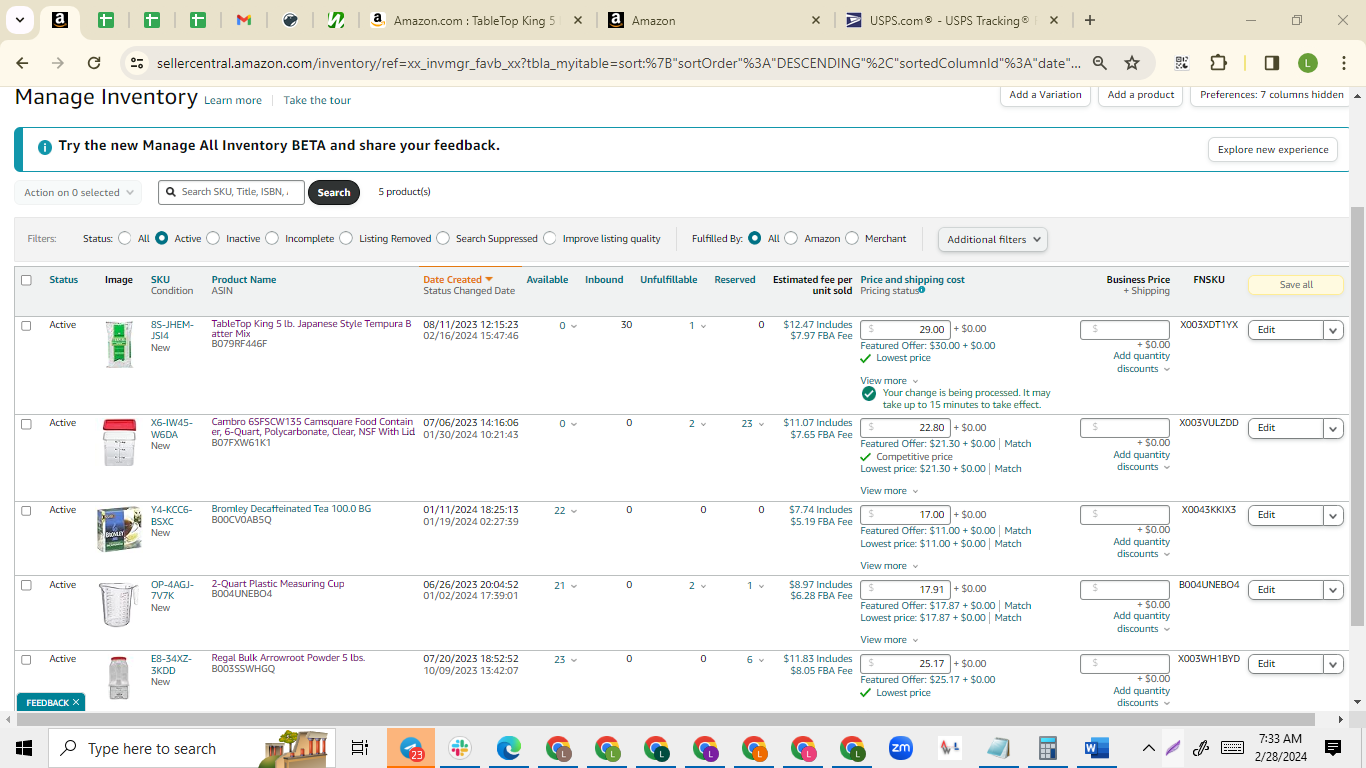Open the TableTop King Tempura Batter Mix link
1366x768 pixels.
click(311, 329)
